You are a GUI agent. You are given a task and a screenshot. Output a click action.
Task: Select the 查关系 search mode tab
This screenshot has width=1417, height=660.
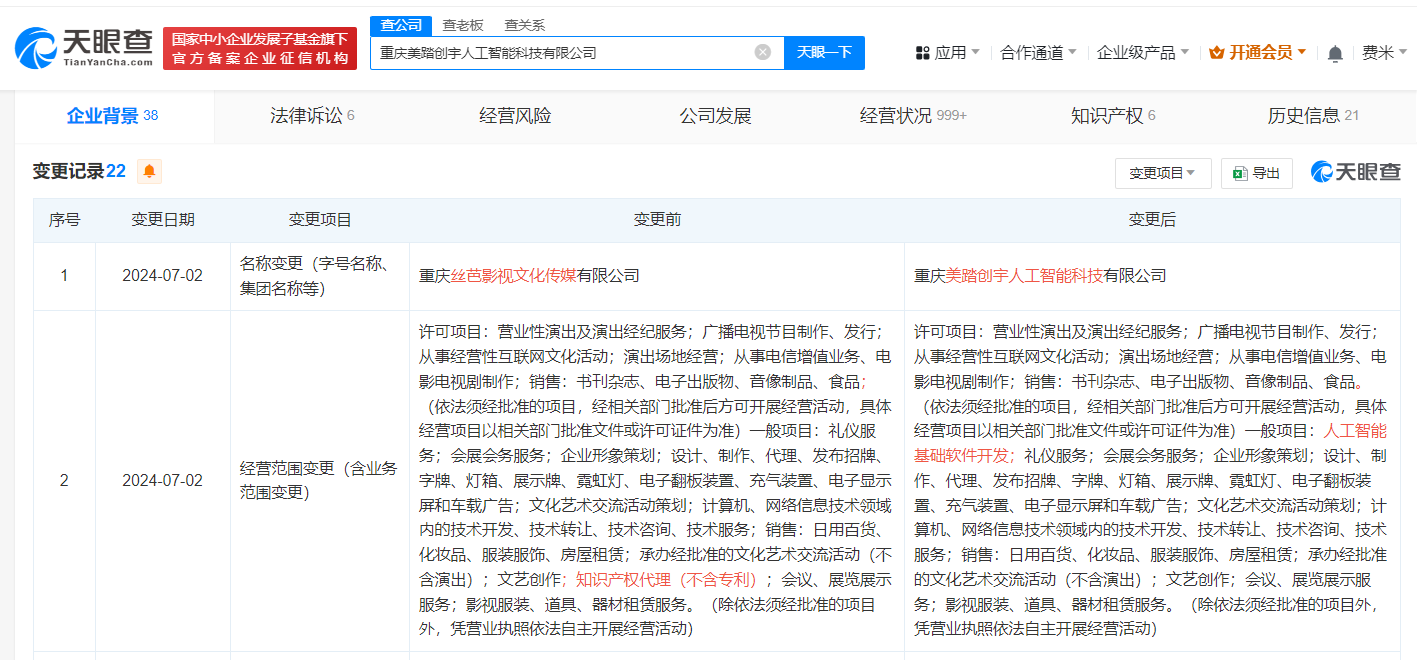(524, 25)
